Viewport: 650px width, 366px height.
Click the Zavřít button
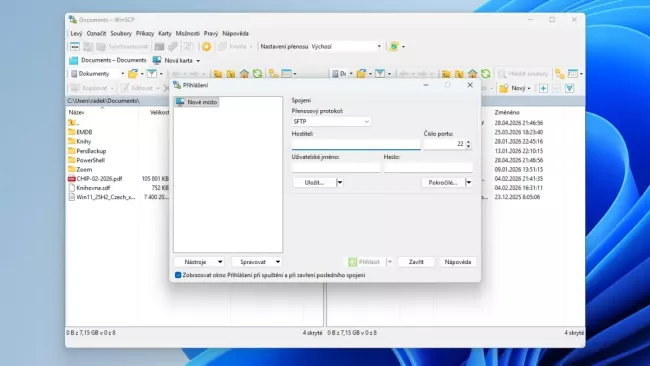click(416, 262)
